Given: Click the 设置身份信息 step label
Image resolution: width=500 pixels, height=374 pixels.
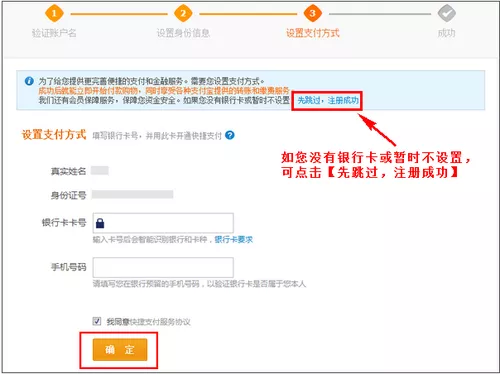Looking at the screenshot, I should (183, 33).
